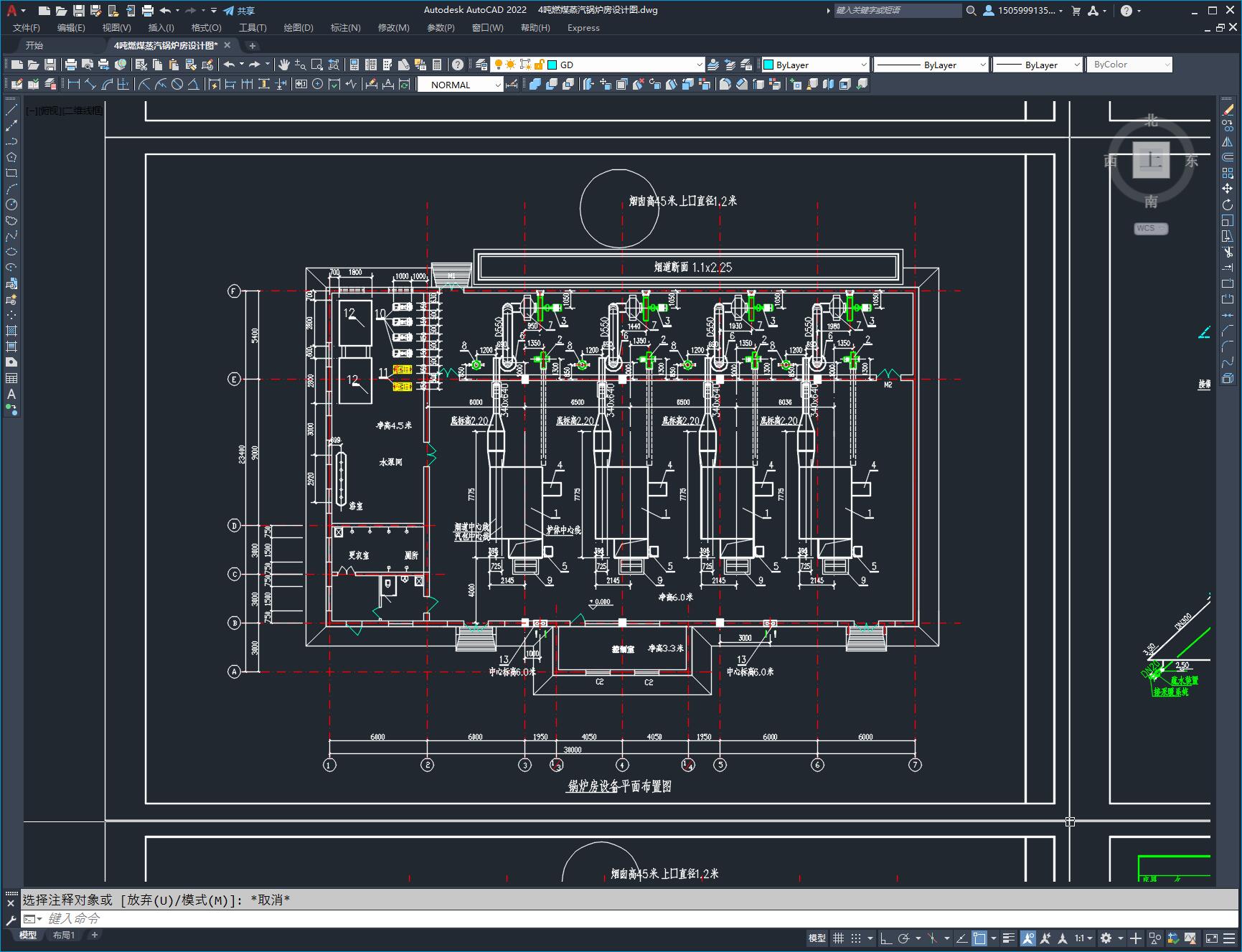Viewport: 1242px width, 952px height.
Task: Open the 文件(F) menu
Action: pyautogui.click(x=27, y=28)
